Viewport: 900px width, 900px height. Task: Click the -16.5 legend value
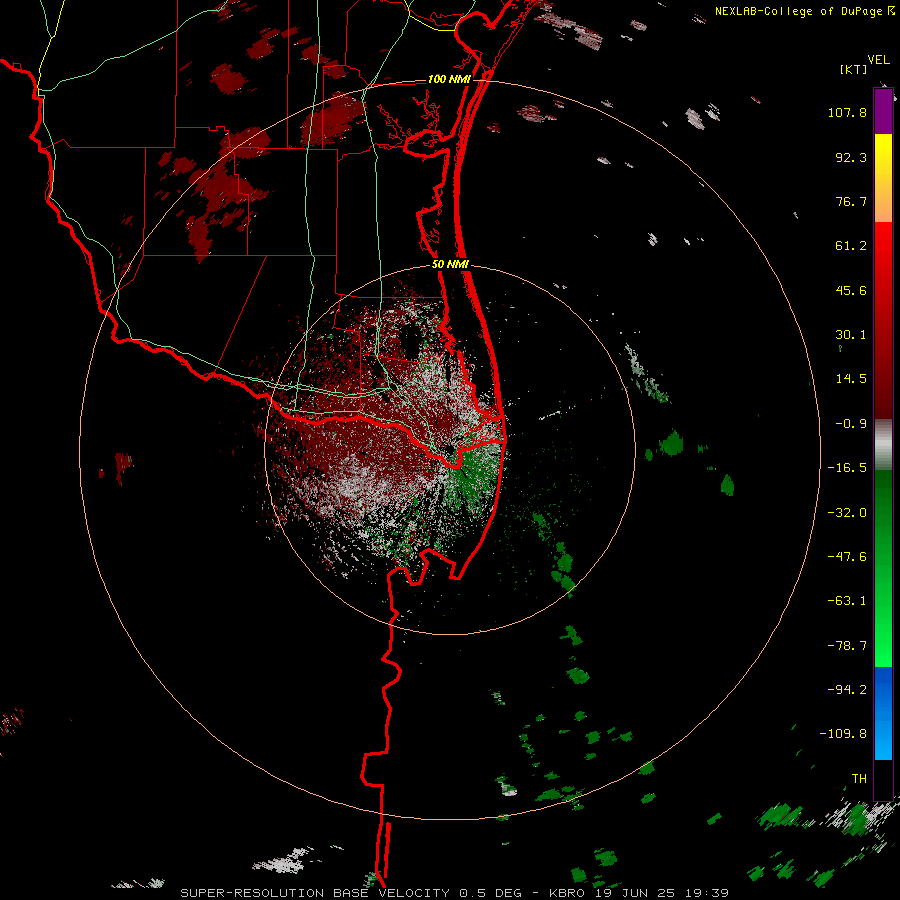[847, 468]
